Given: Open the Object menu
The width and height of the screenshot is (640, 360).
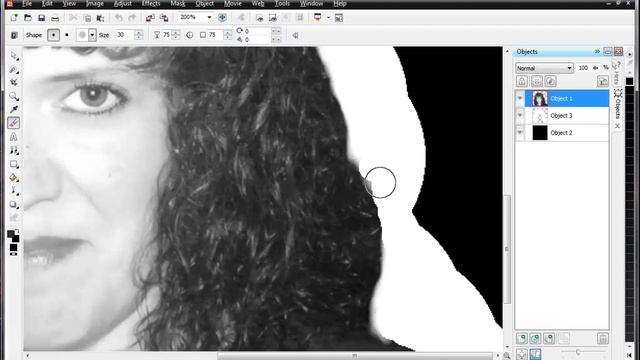Looking at the screenshot, I should (204, 4).
